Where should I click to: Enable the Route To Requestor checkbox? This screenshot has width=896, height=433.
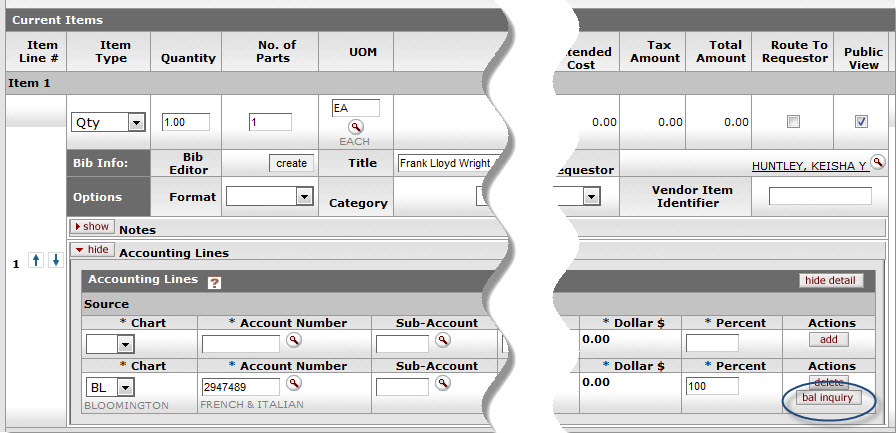[x=793, y=122]
